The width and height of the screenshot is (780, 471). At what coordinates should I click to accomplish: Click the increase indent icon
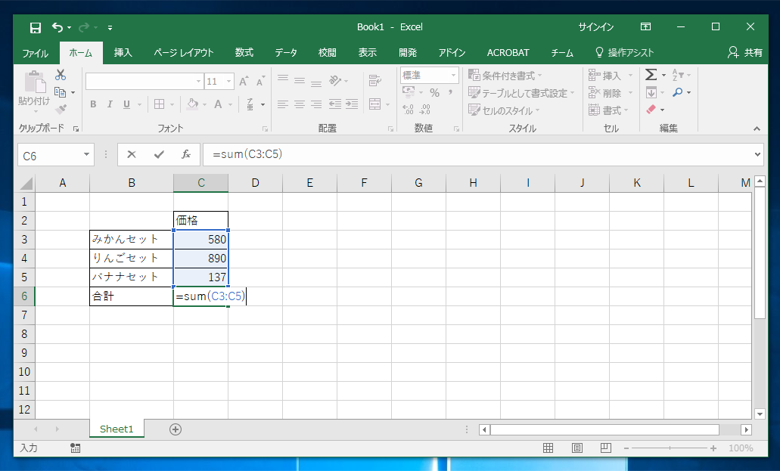tap(352, 104)
